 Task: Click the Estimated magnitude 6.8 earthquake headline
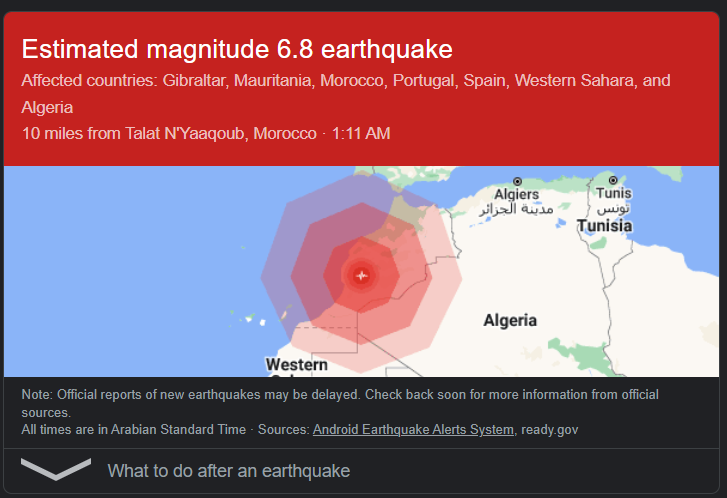(x=237, y=49)
